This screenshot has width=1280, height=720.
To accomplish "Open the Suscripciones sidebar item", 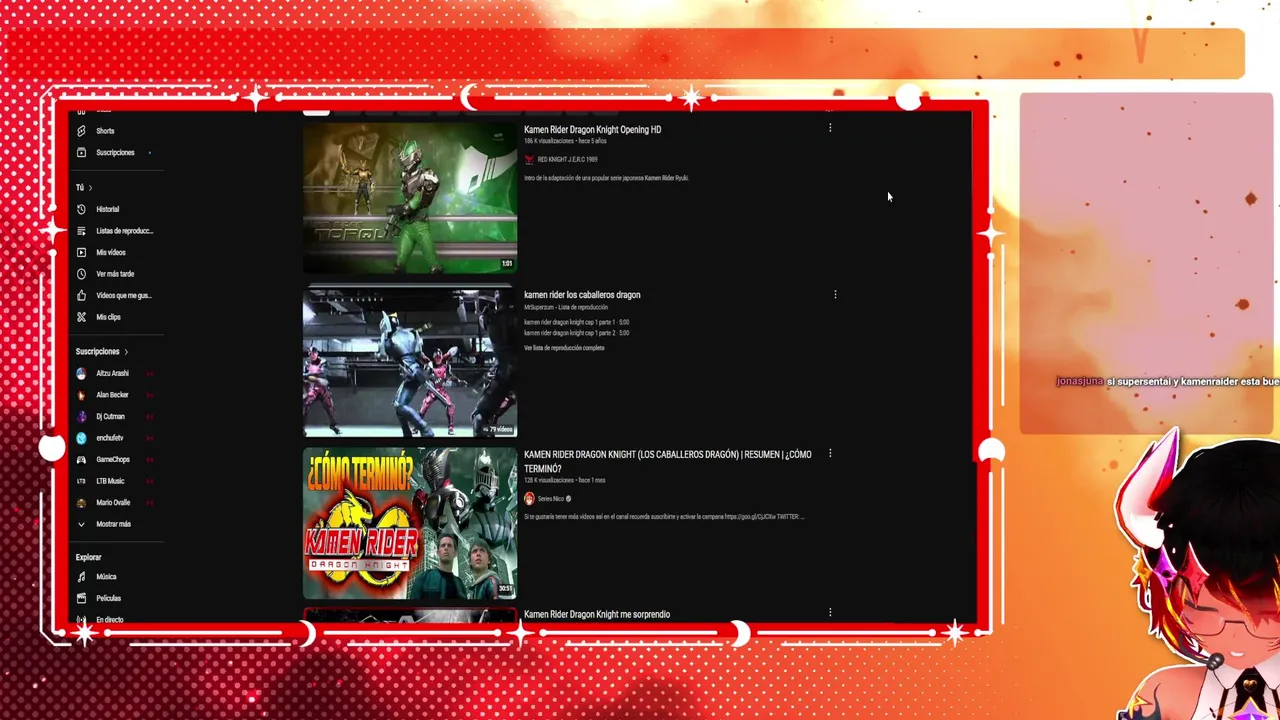I will click(115, 153).
